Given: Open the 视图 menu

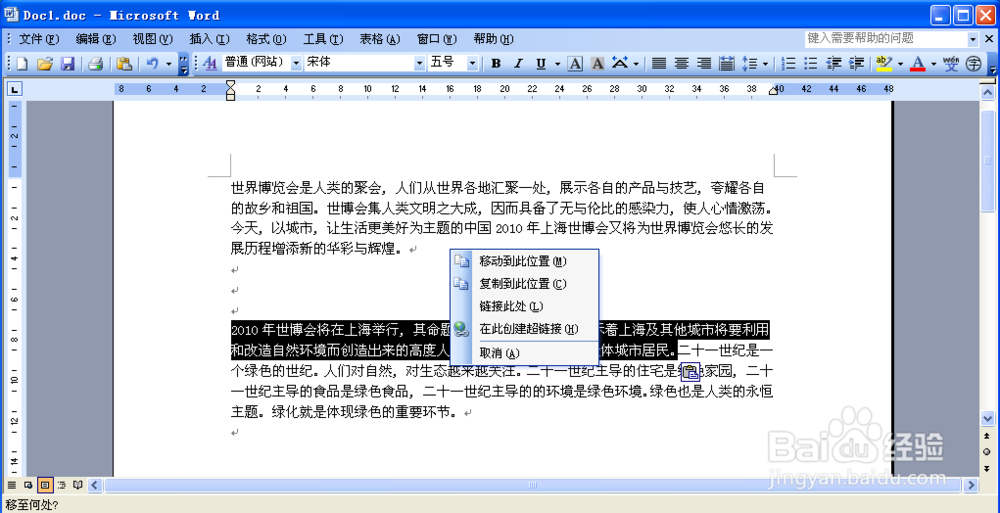Looking at the screenshot, I should 152,39.
